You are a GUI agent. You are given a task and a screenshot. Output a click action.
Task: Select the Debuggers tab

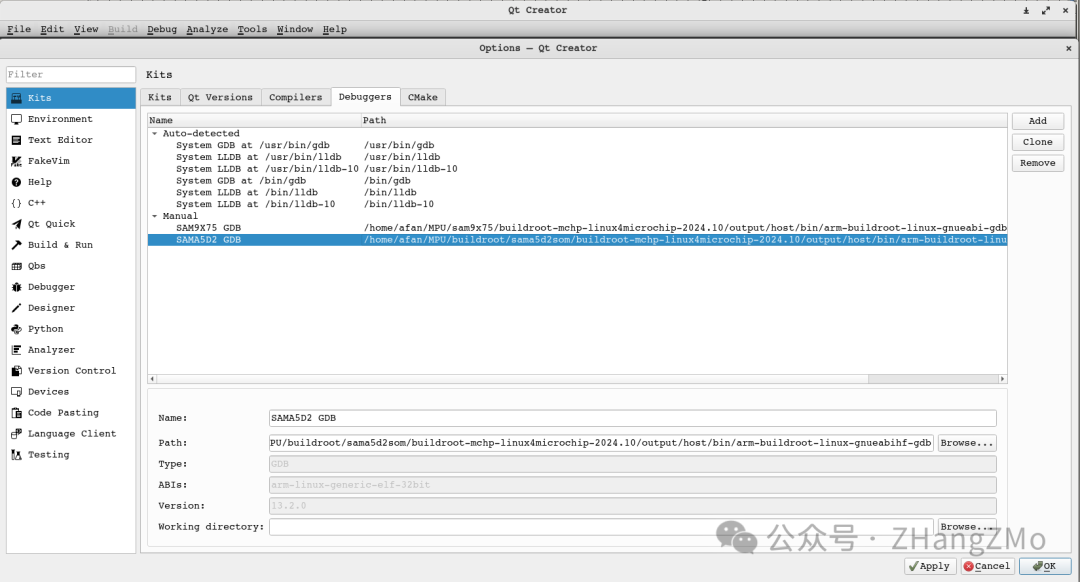coord(365,96)
